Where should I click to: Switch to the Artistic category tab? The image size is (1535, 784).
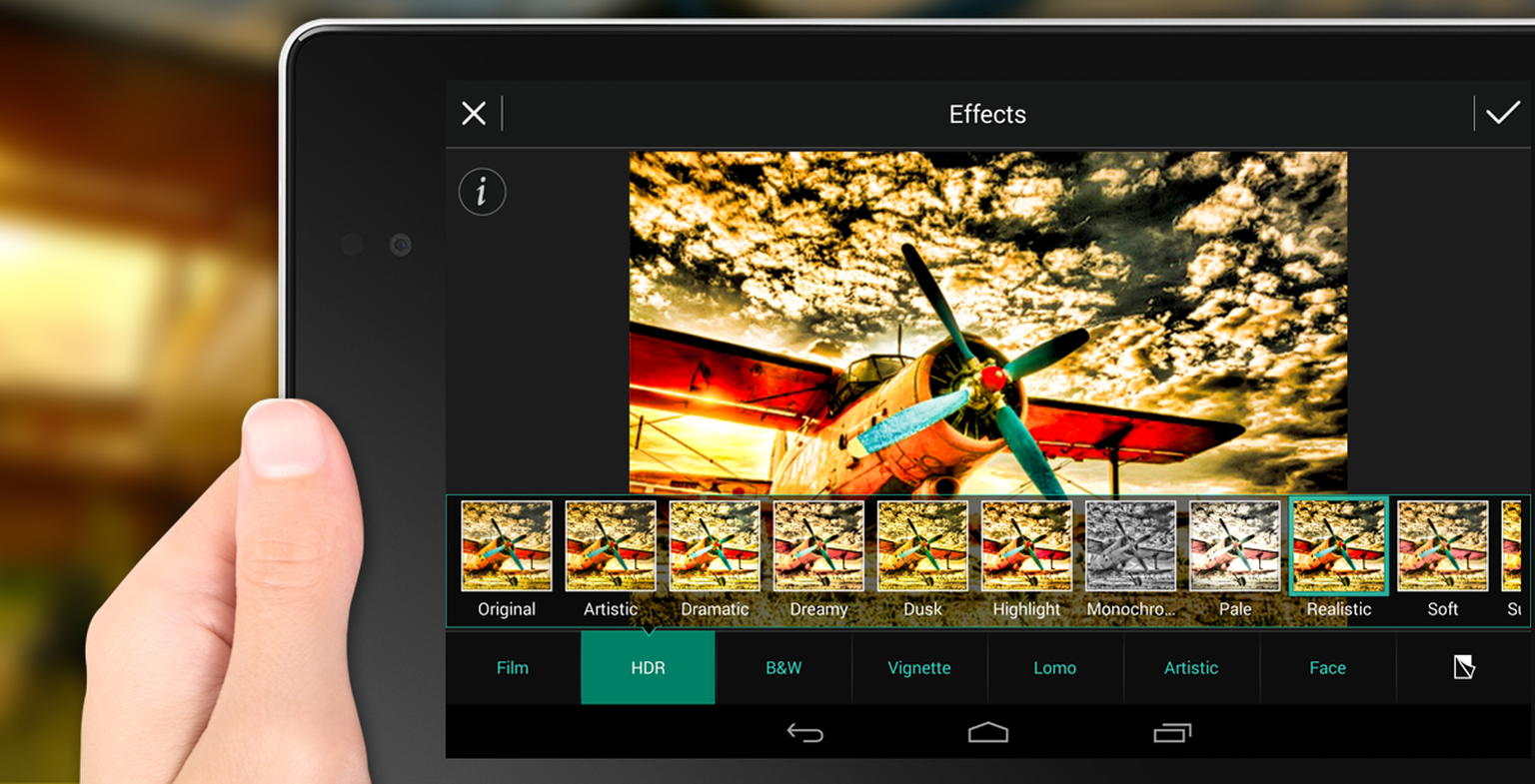pos(1191,667)
